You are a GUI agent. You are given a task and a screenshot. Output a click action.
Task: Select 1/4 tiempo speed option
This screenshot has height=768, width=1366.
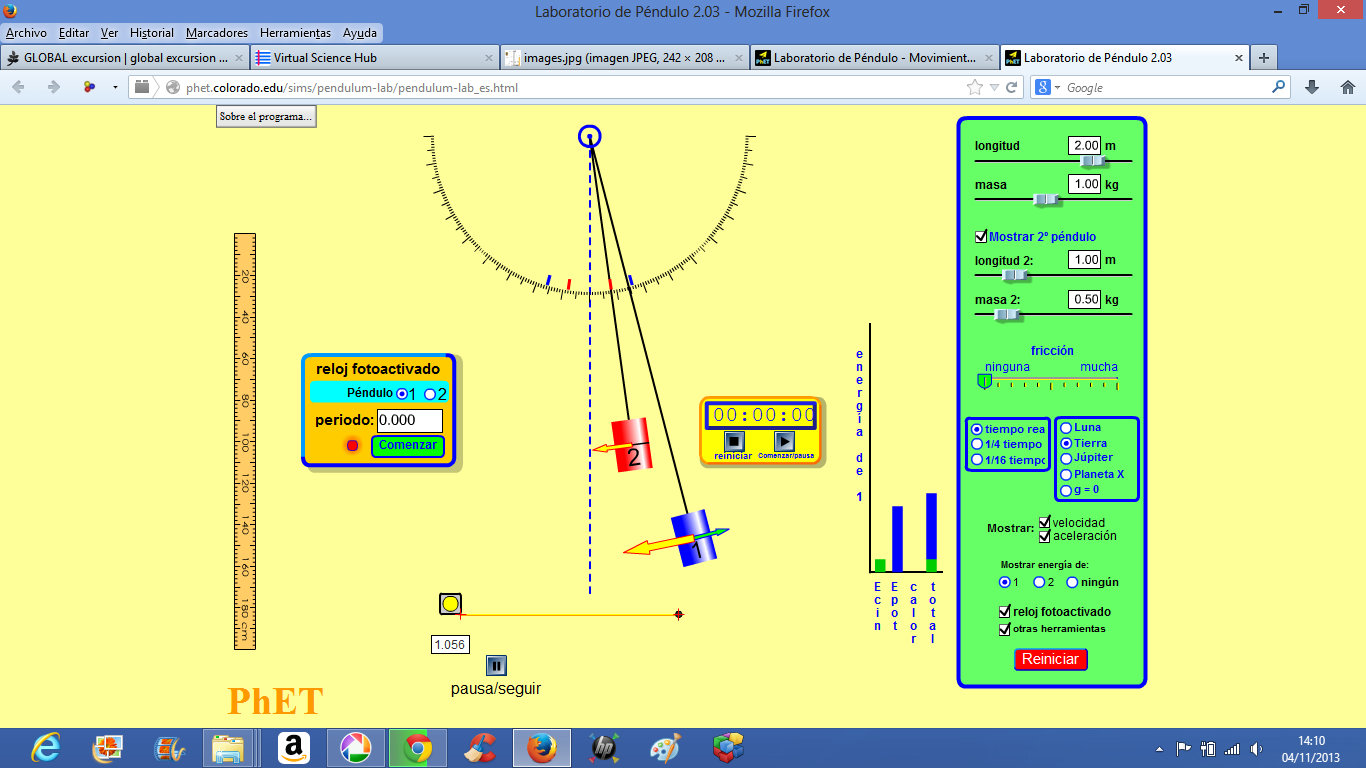coord(977,444)
